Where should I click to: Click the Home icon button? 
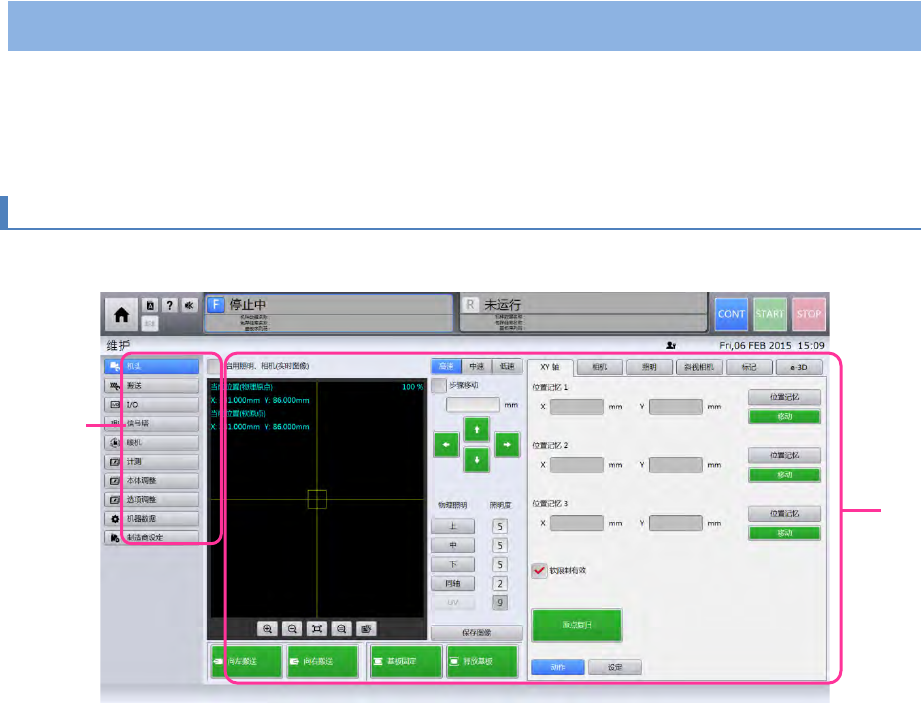[121, 313]
